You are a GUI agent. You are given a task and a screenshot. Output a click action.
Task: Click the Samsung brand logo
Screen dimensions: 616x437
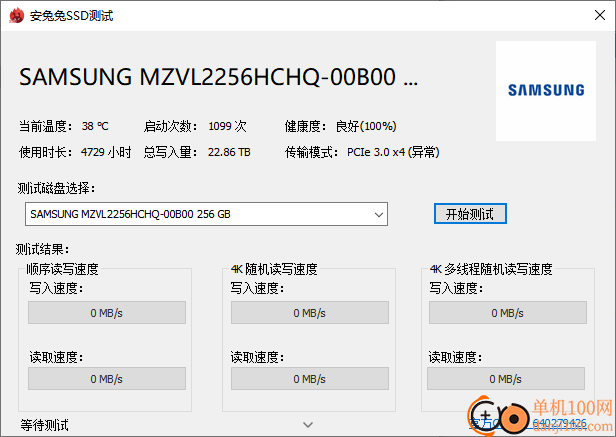(x=546, y=91)
